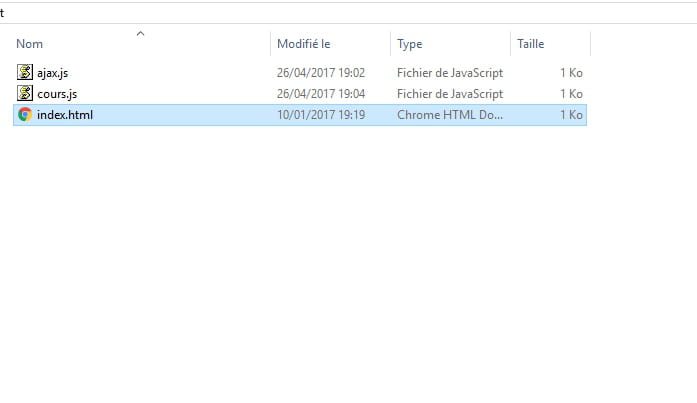The width and height of the screenshot is (697, 403).
Task: Sort files by the Taille column
Action: point(530,44)
